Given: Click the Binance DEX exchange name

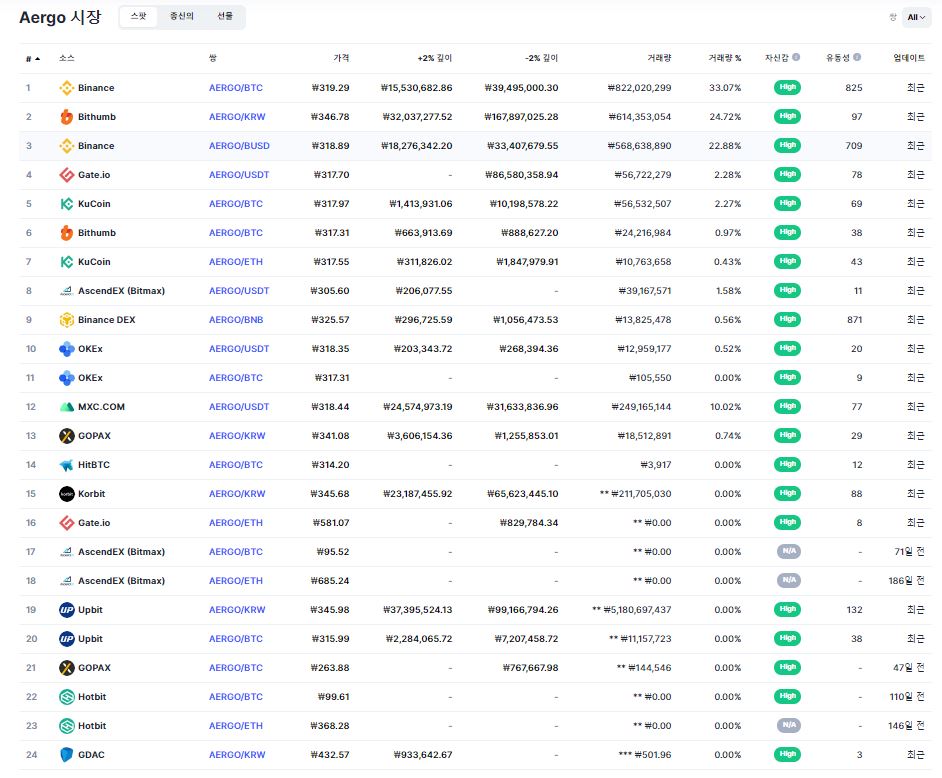Looking at the screenshot, I should point(106,320).
